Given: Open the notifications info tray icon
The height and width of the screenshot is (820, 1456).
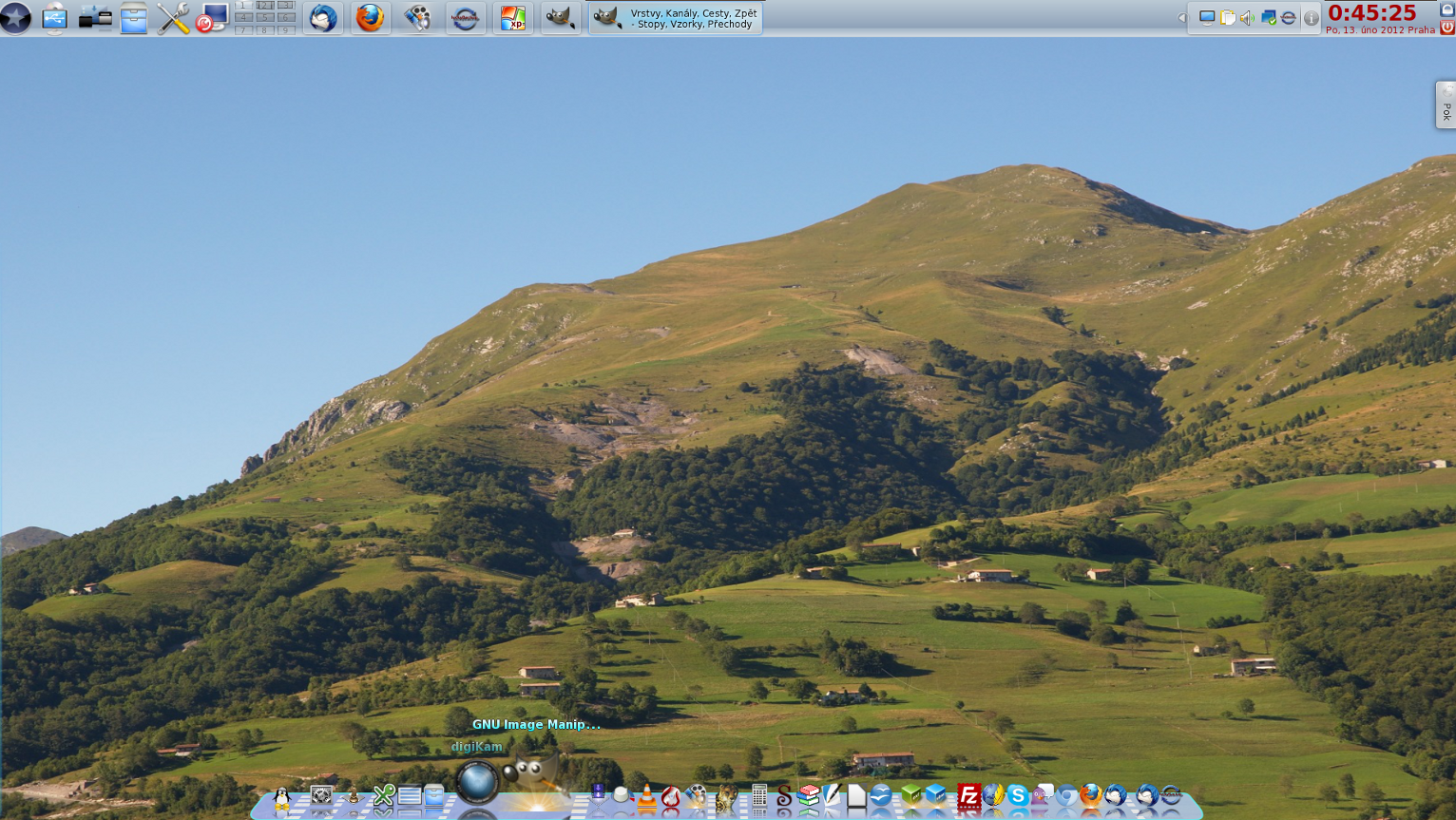Looking at the screenshot, I should [1311, 18].
